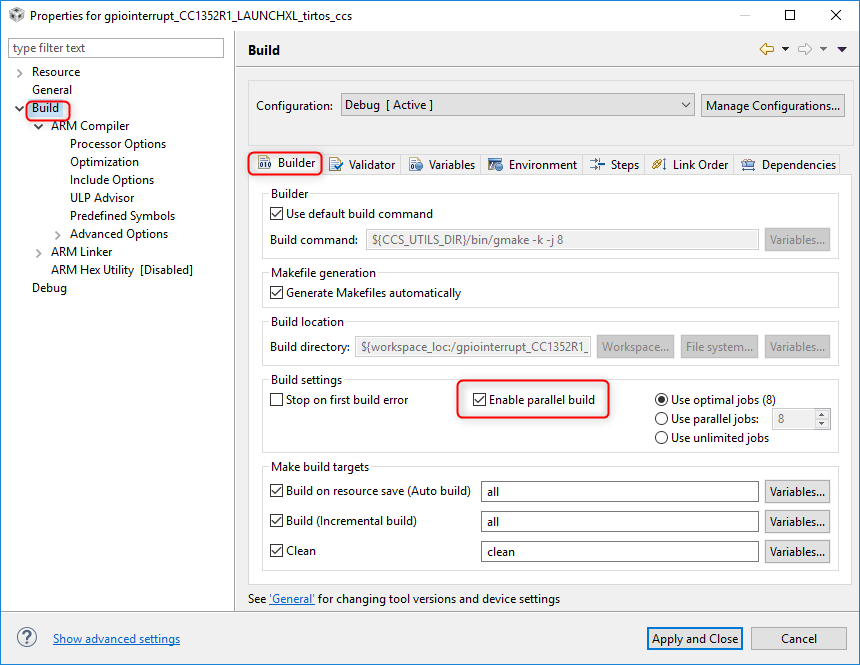This screenshot has height=665, width=860.
Task: Select Include Options tree item
Action: pyautogui.click(x=112, y=179)
